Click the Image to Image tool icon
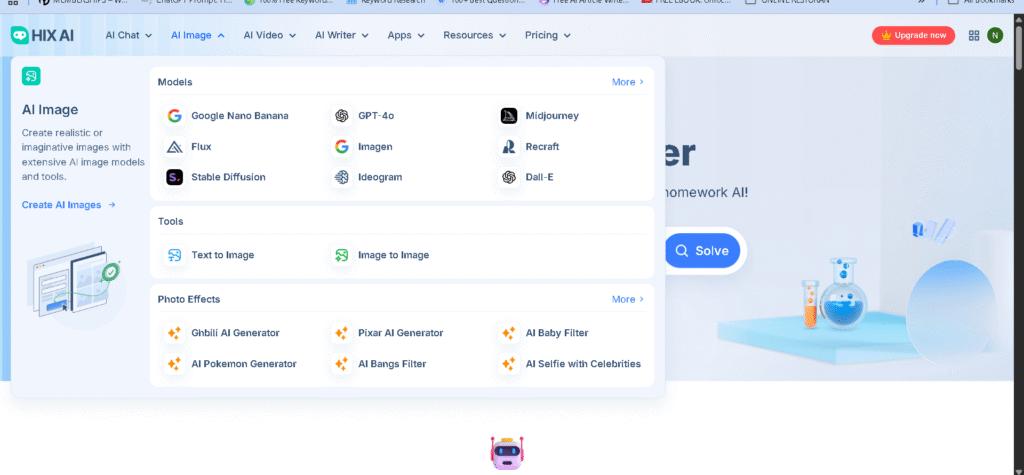Viewport: 1024px width, 475px height. (342, 255)
